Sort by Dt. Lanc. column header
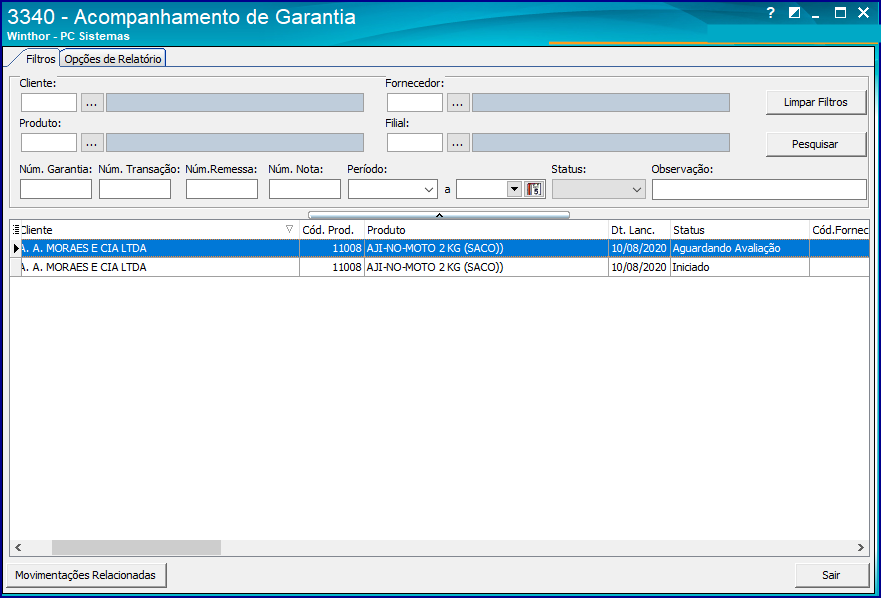881x598 pixels. click(x=639, y=230)
